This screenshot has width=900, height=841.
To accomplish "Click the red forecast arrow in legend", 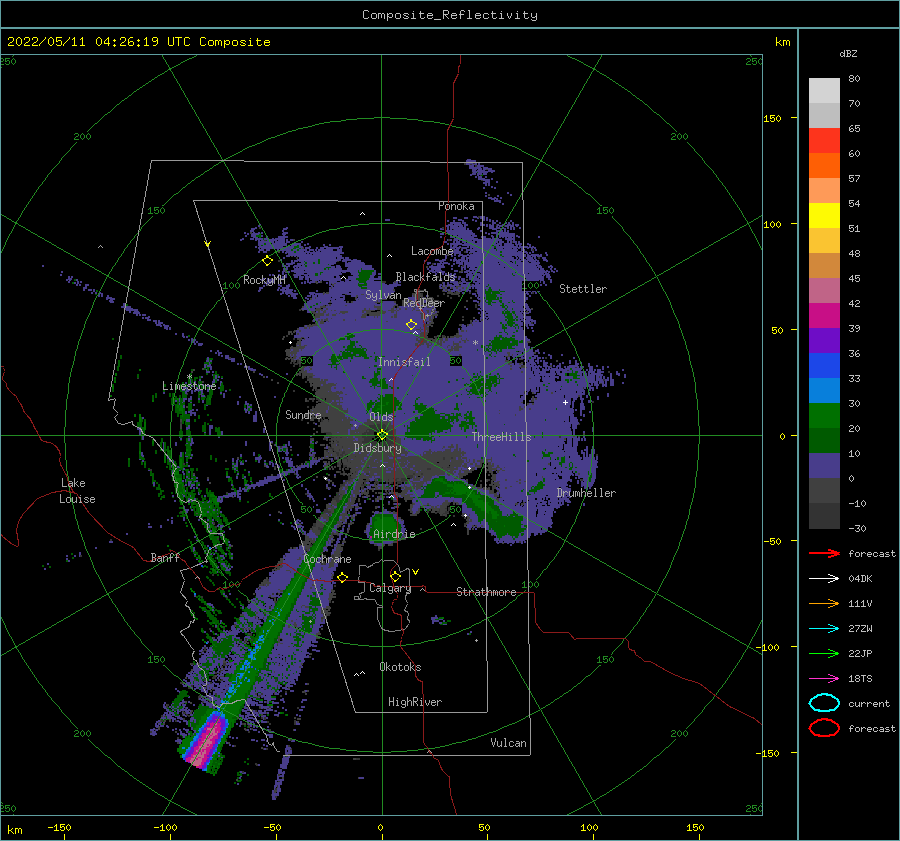I will click(x=824, y=553).
